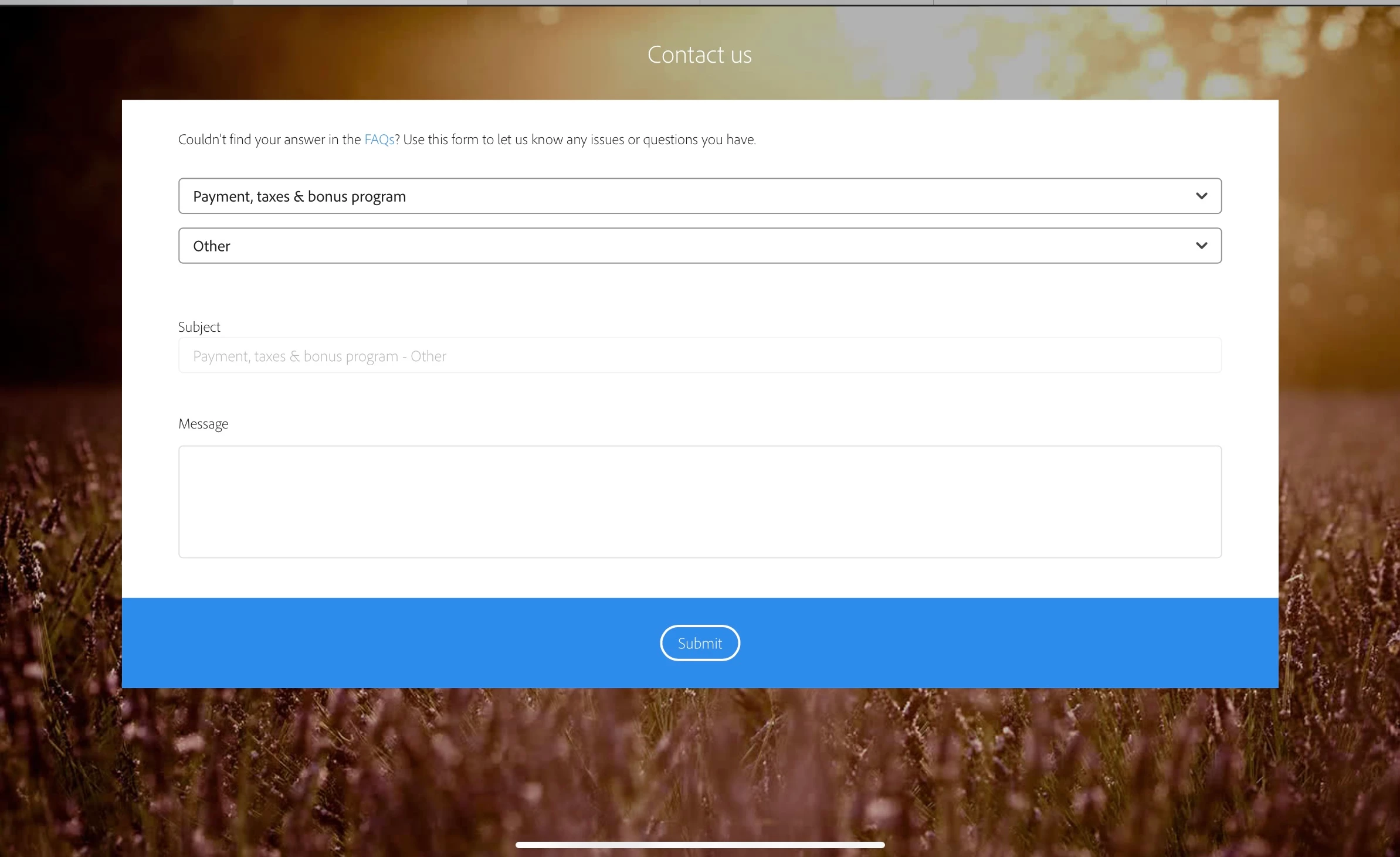Screen dimensions: 1400x857
Task: Open the FAQs link
Action: pyautogui.click(x=378, y=140)
